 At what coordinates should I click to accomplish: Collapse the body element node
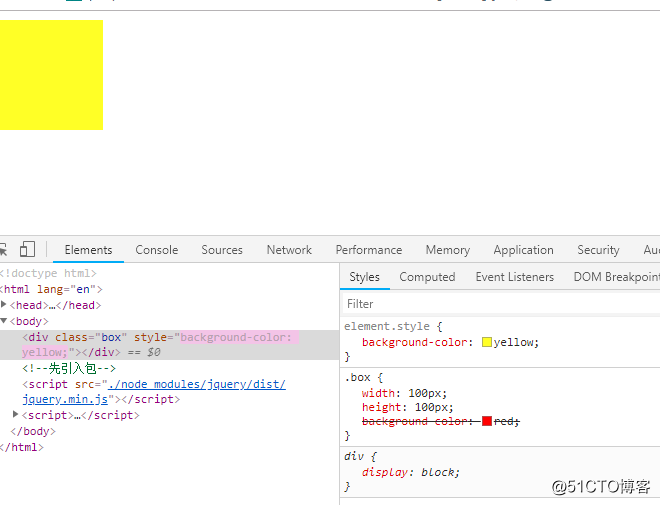click(4, 321)
